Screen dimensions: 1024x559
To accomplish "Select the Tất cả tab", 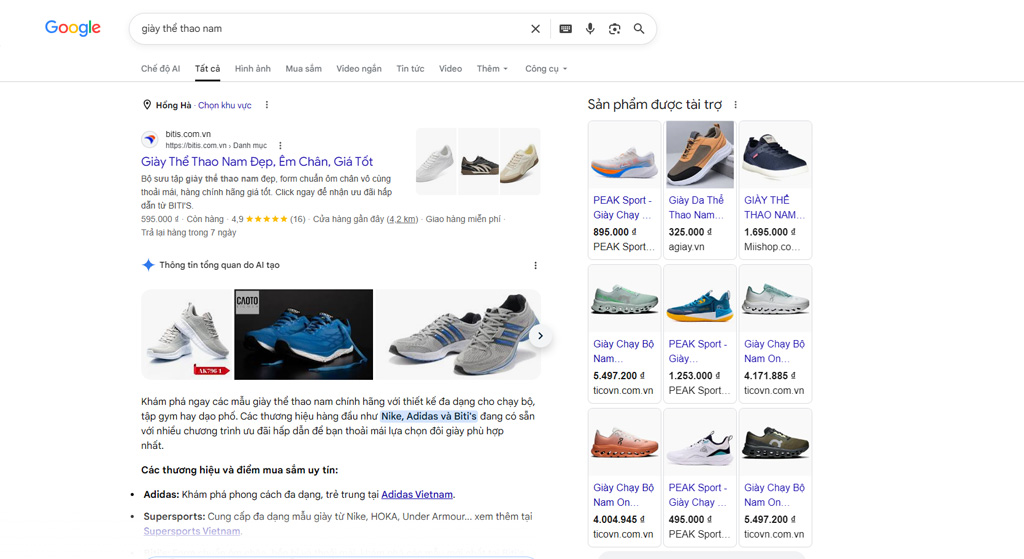I will [x=207, y=69].
